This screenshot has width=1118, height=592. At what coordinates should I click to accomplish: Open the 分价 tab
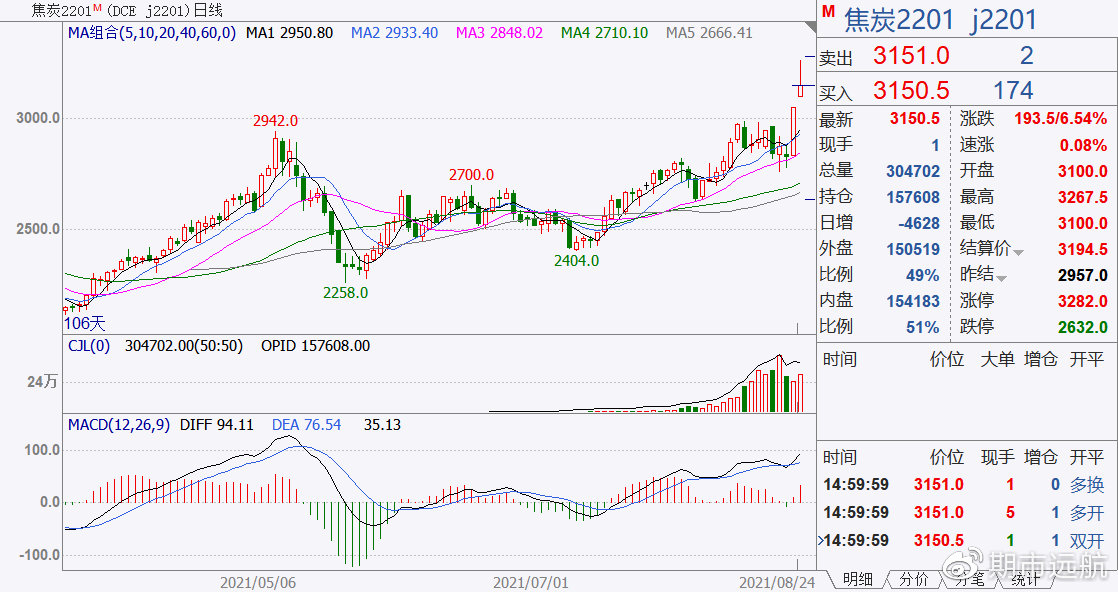click(x=913, y=579)
